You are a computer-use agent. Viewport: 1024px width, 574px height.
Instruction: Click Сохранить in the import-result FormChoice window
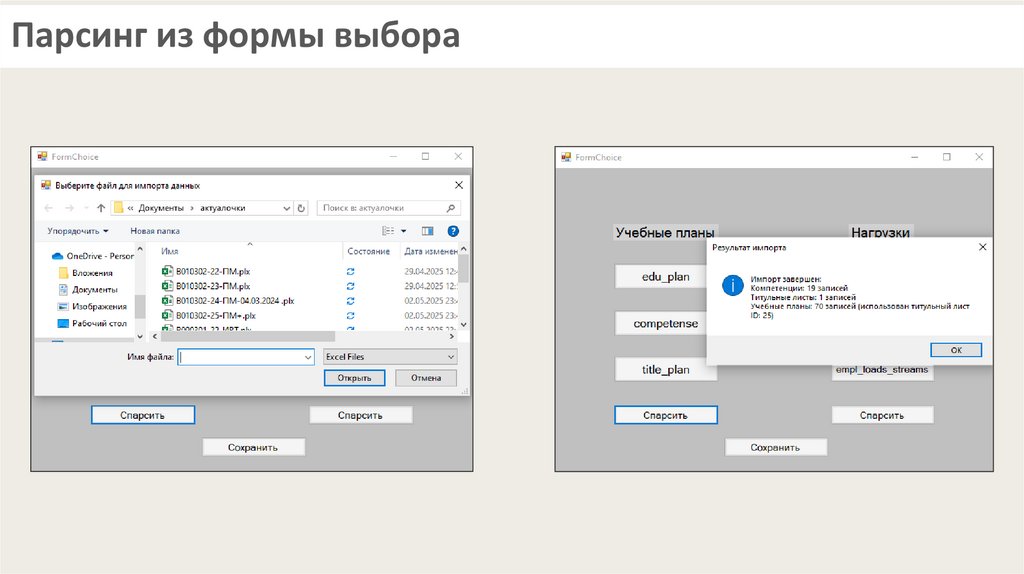(775, 447)
